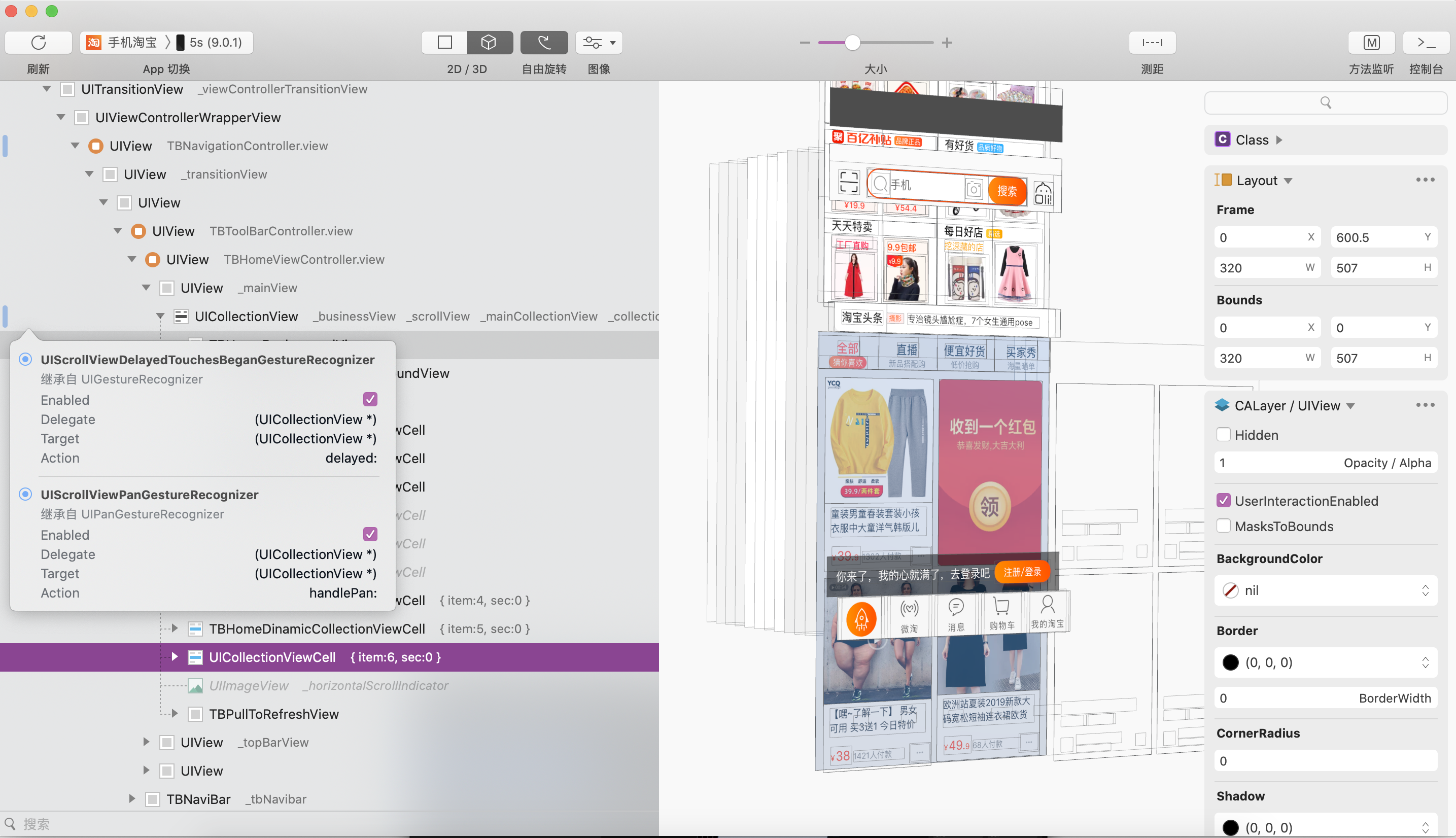
Task: Switch to 3D cube view mode
Action: 489,42
